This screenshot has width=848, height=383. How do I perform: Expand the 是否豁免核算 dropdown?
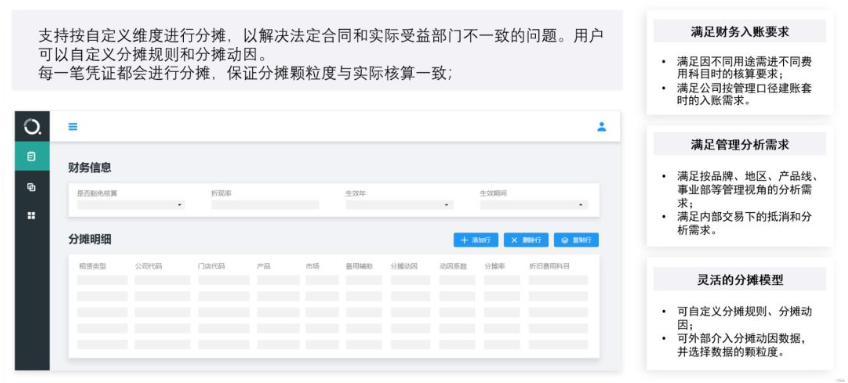[x=131, y=205]
